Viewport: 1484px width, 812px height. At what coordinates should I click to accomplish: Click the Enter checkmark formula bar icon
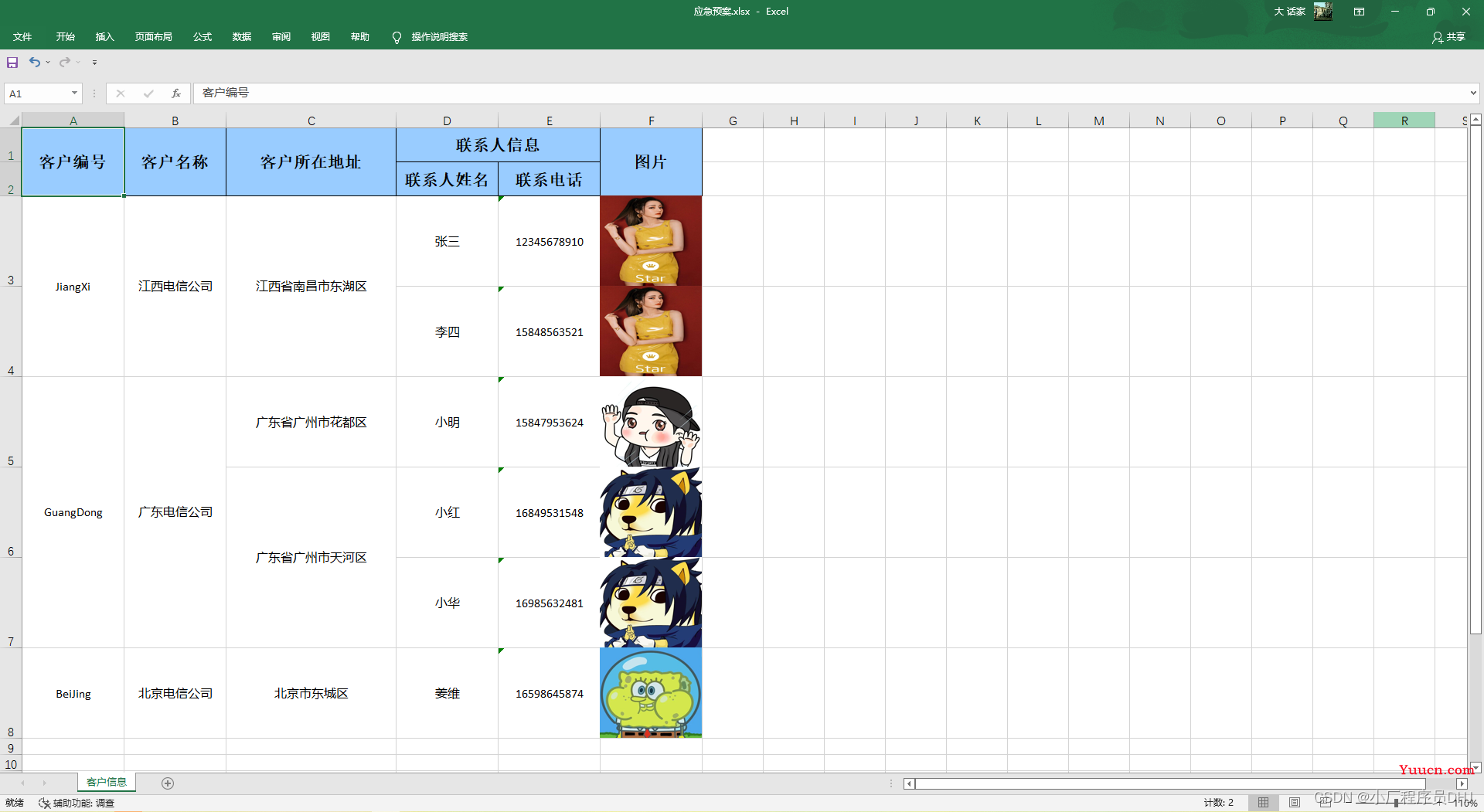[148, 93]
